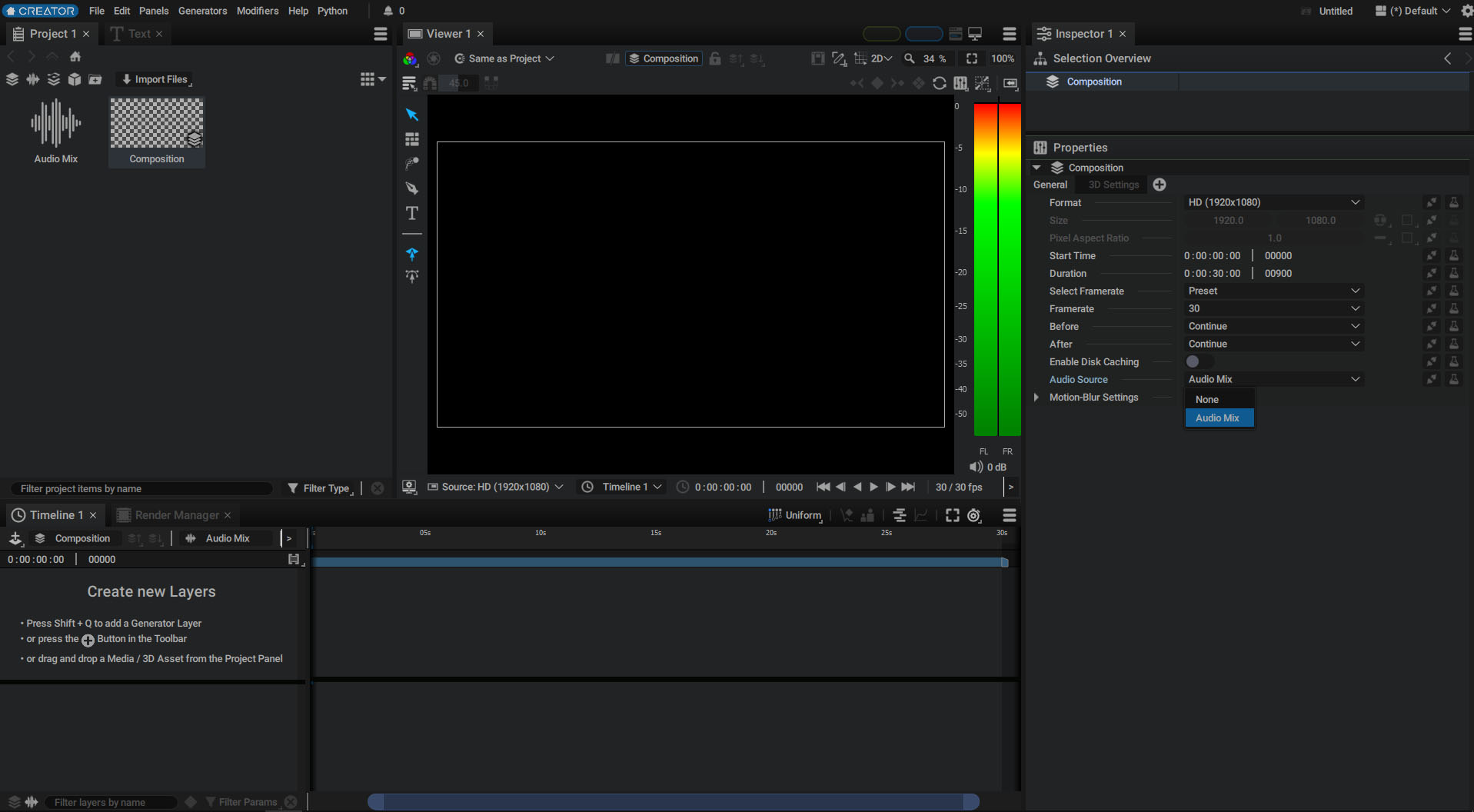The width and height of the screenshot is (1474, 812).
Task: Open the Framerate 30 dropdown
Action: coord(1273,308)
